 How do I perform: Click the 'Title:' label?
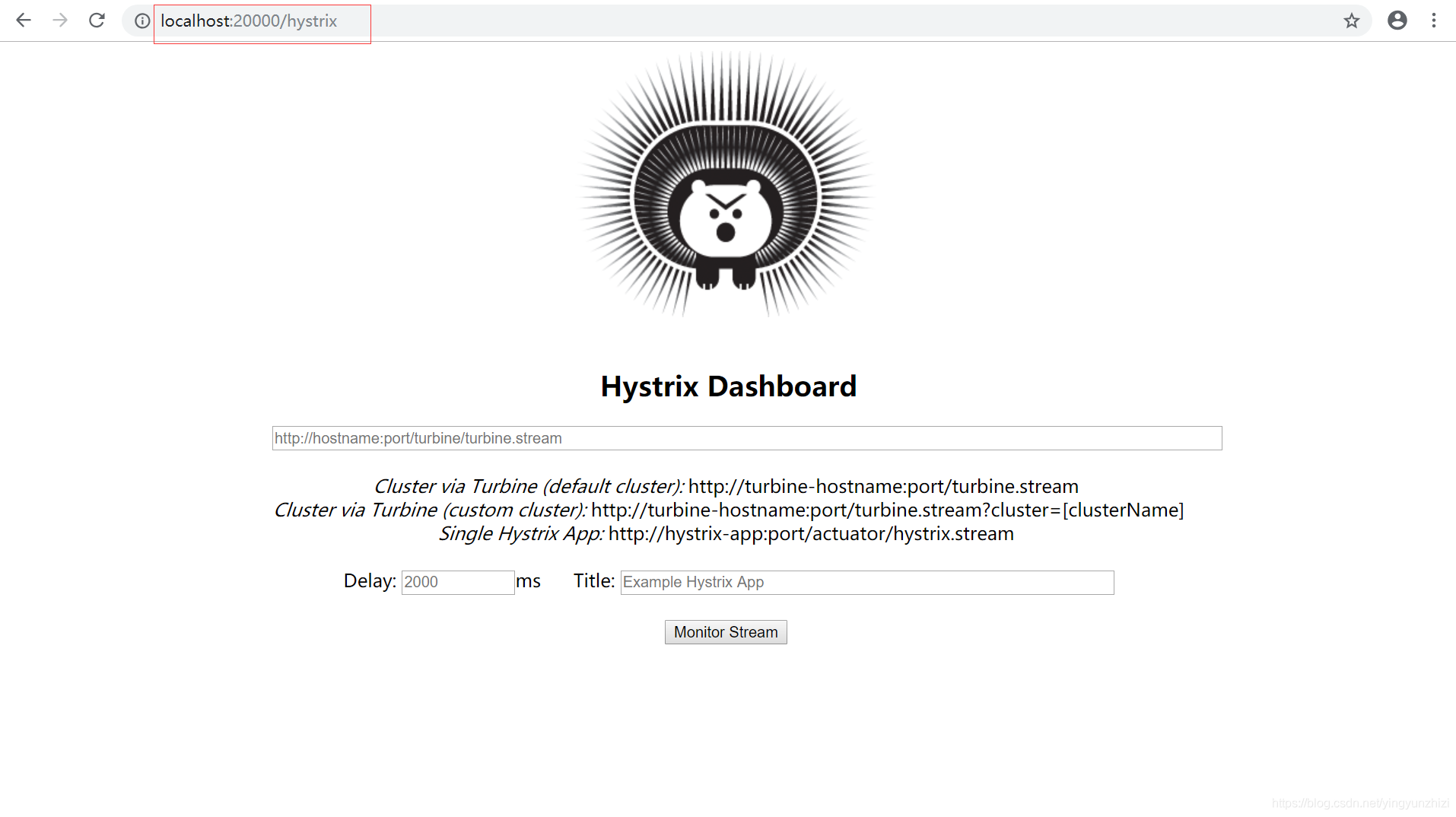point(594,581)
